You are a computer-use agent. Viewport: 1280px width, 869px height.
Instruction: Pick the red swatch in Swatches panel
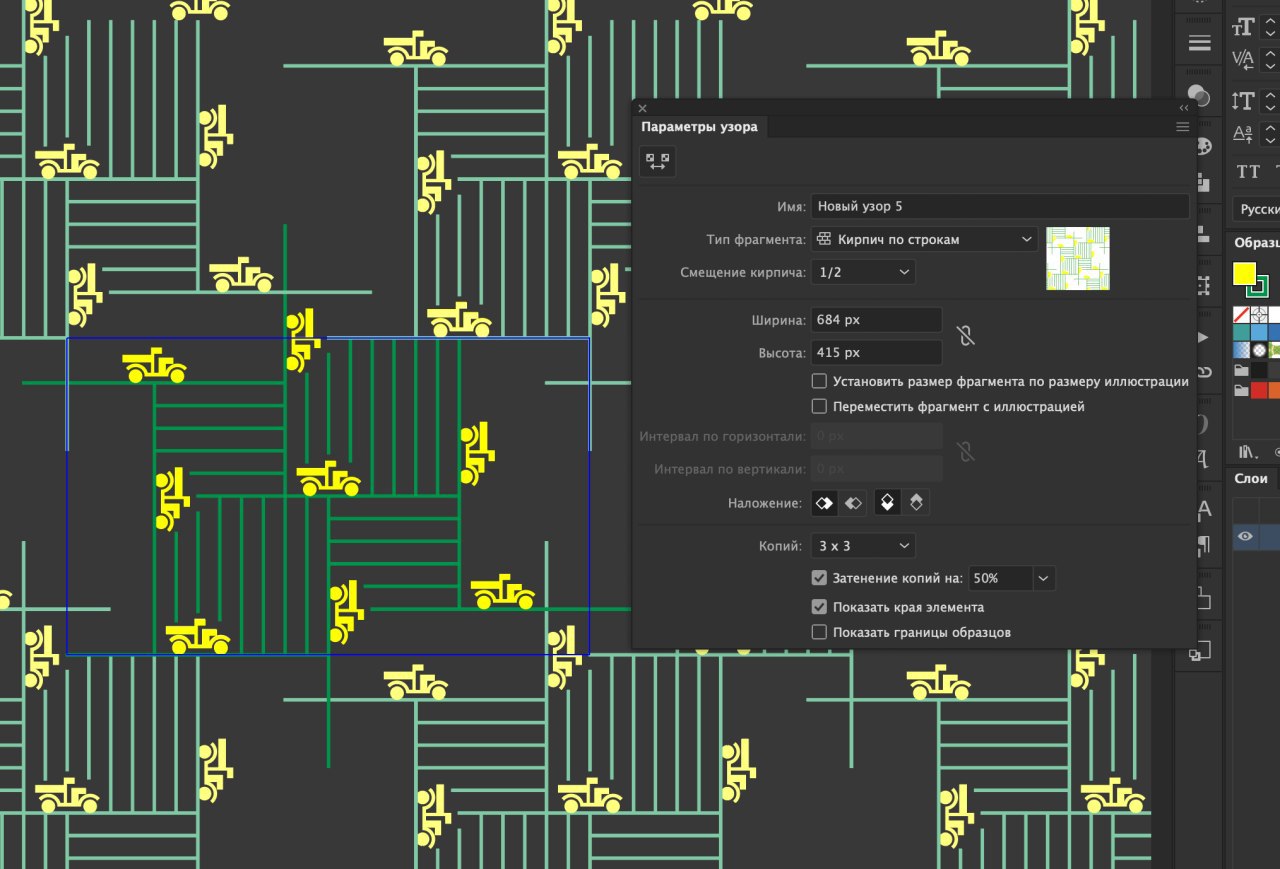(x=1260, y=390)
